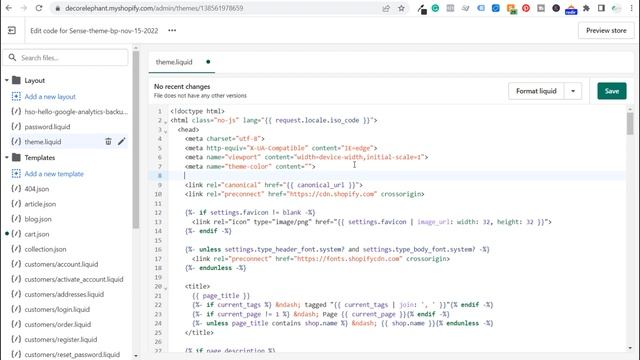Open the browser side panel icon
This screenshot has height=360, width=640.
[601, 8]
